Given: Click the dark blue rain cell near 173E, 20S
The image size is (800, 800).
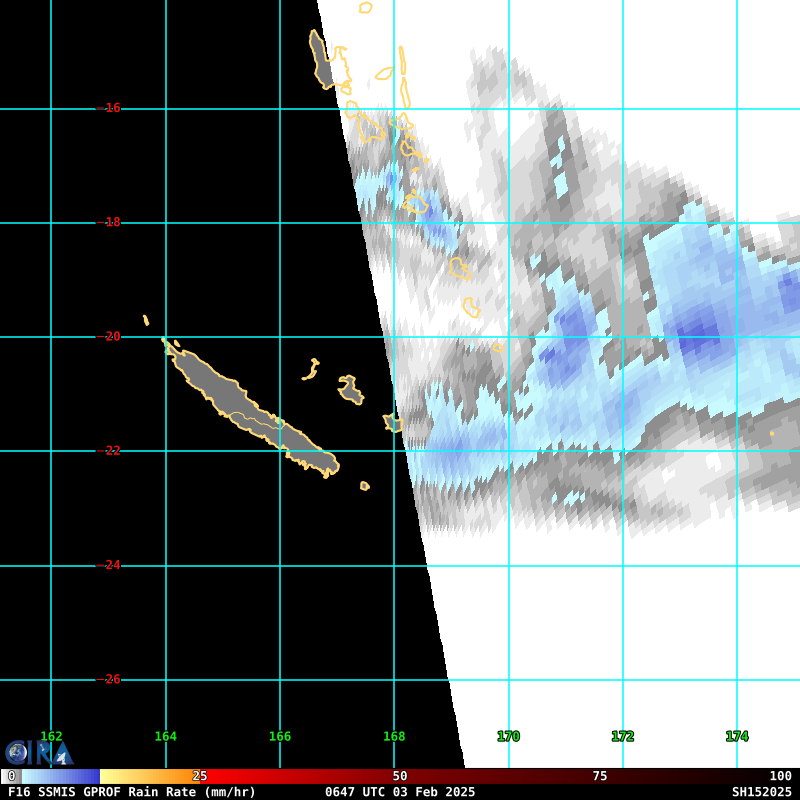Looking at the screenshot, I should click(698, 337).
